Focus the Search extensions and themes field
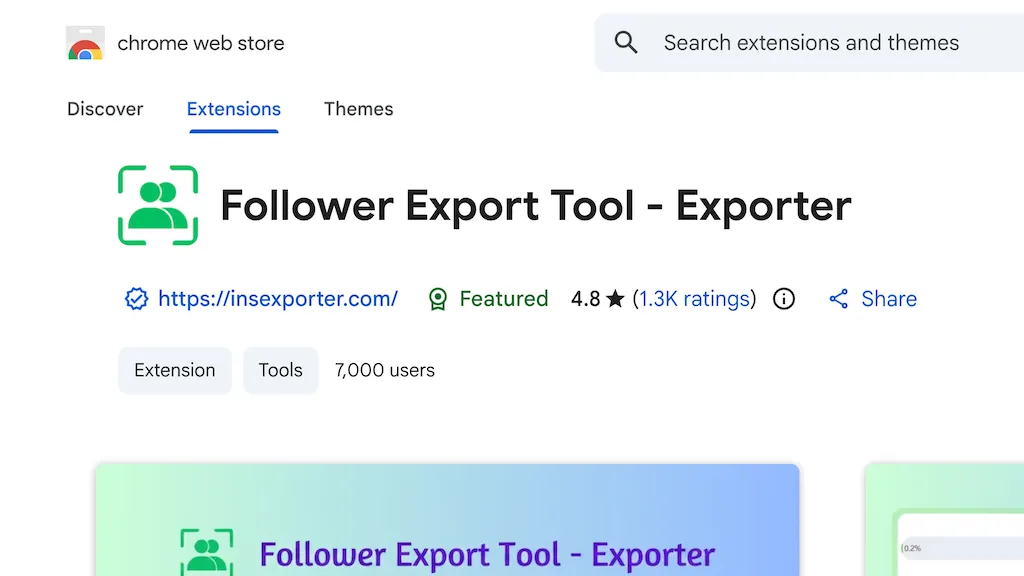 pyautogui.click(x=809, y=43)
